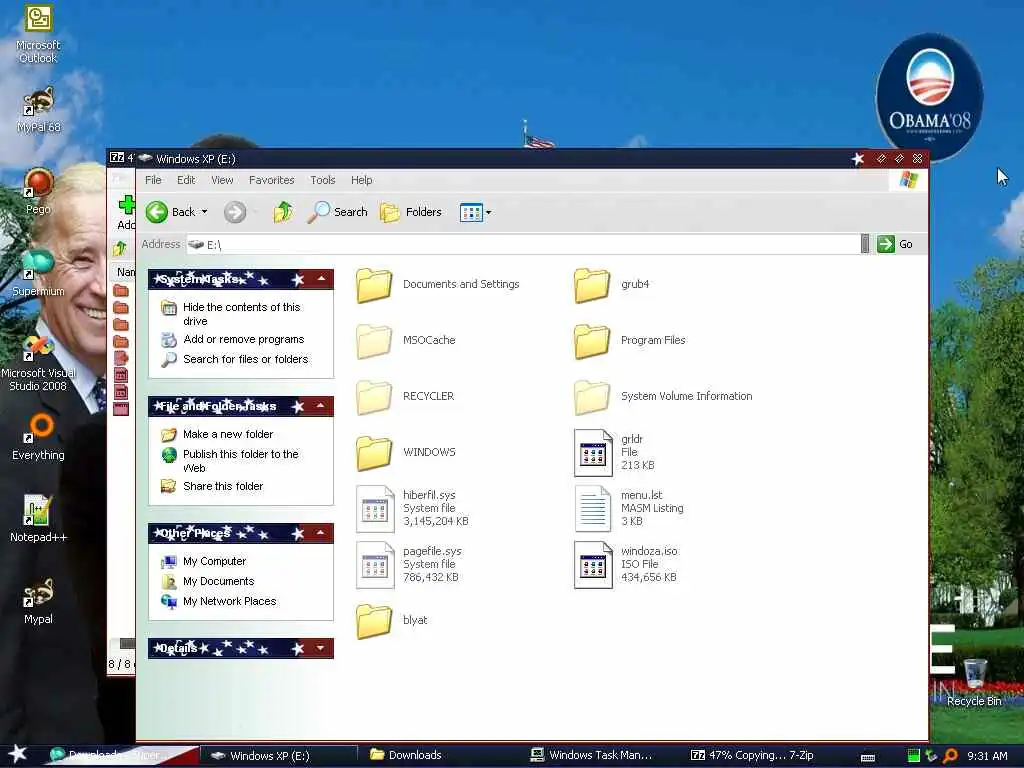Click the orange magnifier tray icon
This screenshot has width=1024, height=768.
(950, 756)
